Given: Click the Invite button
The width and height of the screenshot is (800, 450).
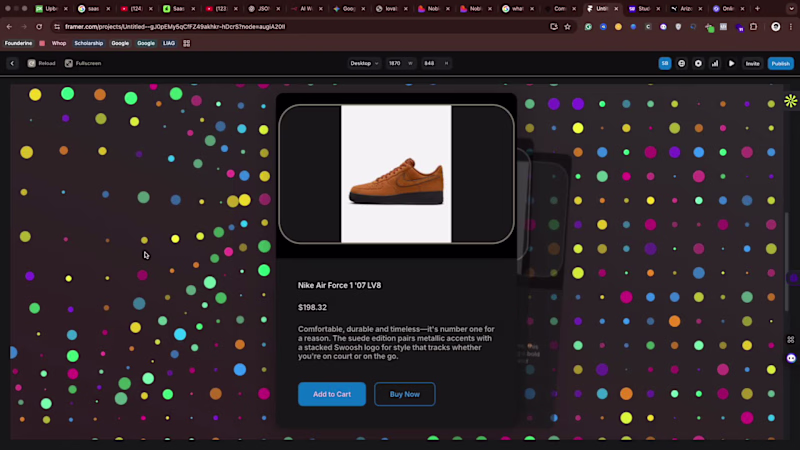Looking at the screenshot, I should point(753,63).
